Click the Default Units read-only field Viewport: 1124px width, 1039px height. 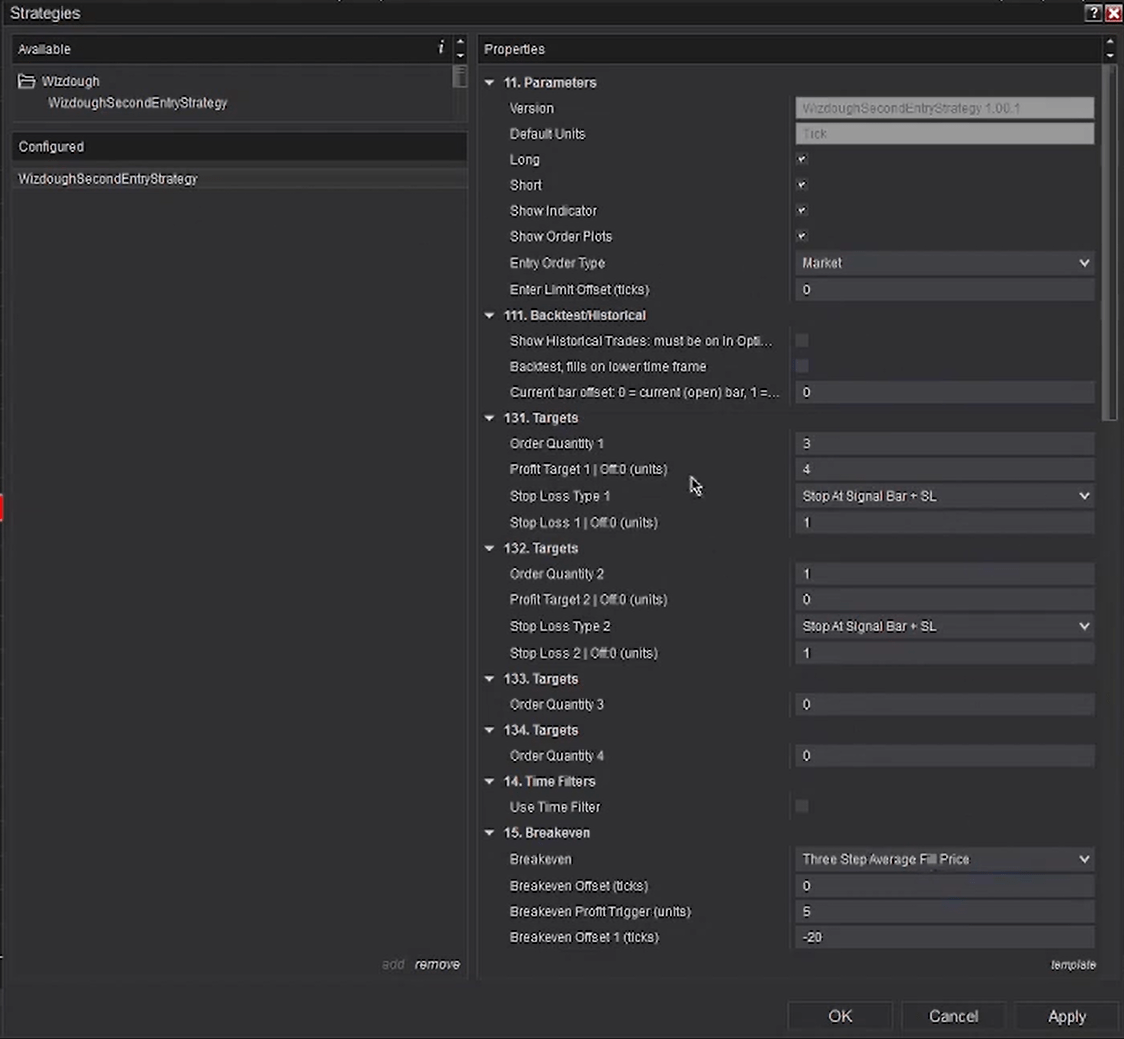coord(945,134)
